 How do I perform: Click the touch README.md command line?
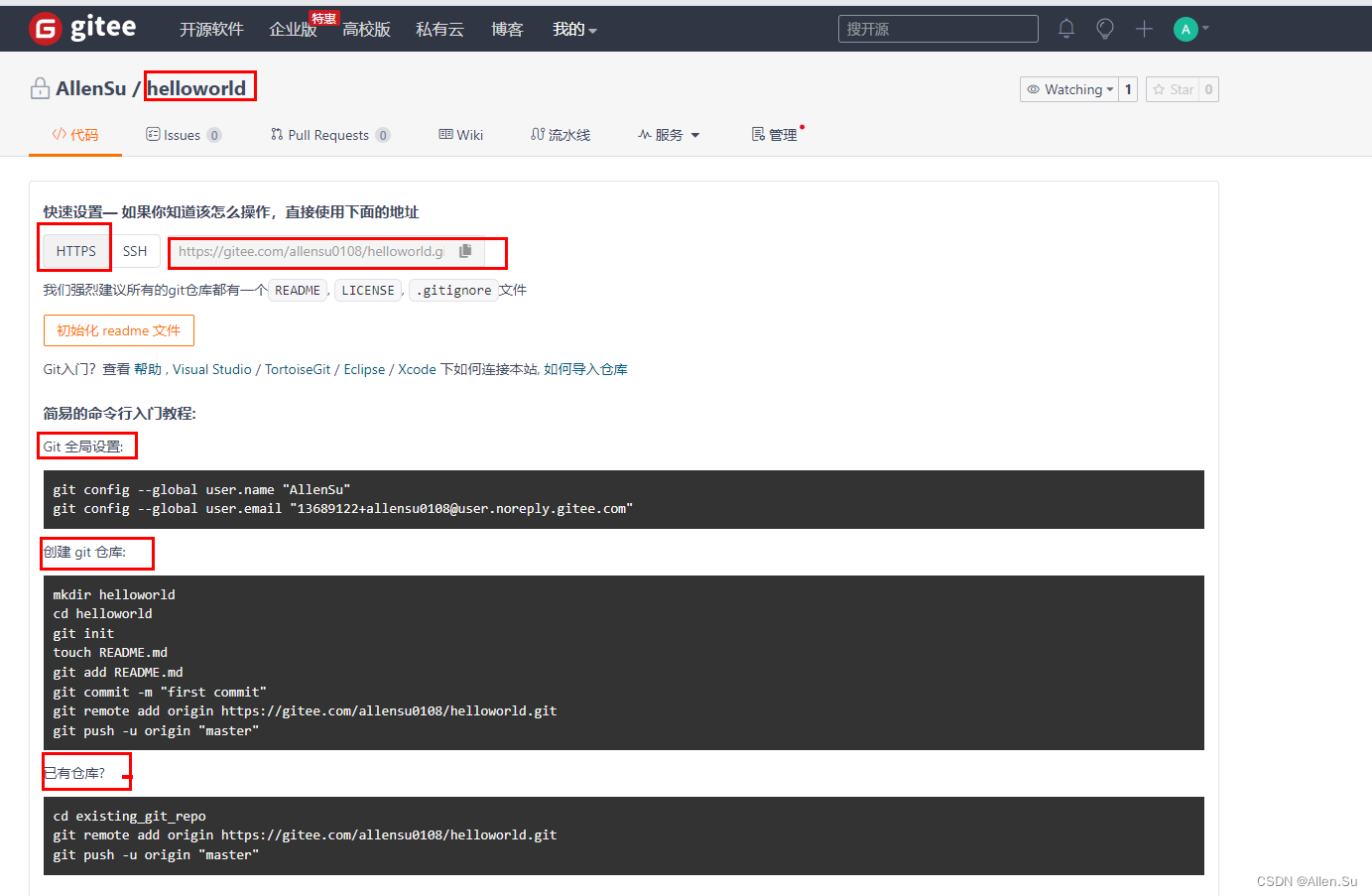click(x=110, y=652)
